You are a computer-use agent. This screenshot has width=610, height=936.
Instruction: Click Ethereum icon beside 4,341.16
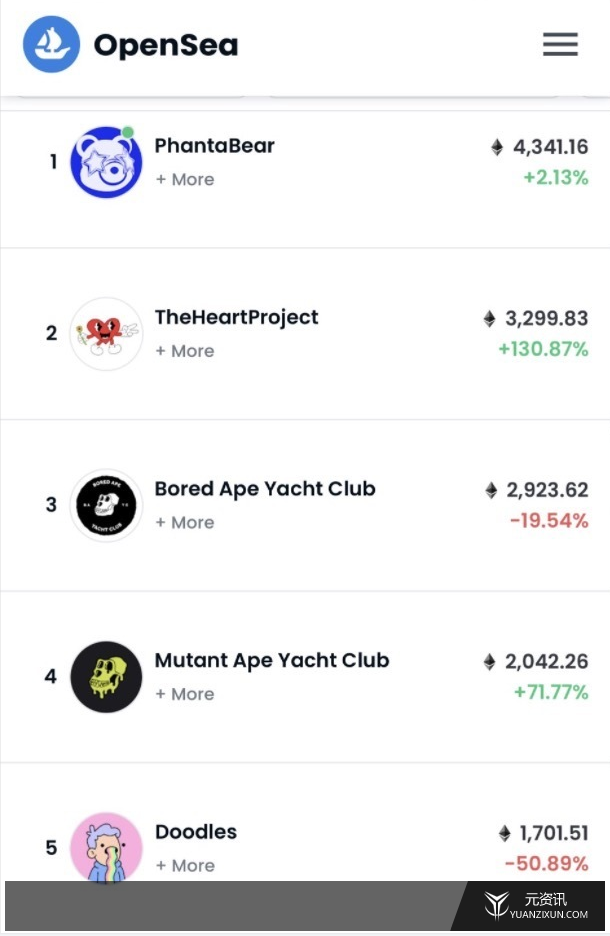pyautogui.click(x=497, y=147)
